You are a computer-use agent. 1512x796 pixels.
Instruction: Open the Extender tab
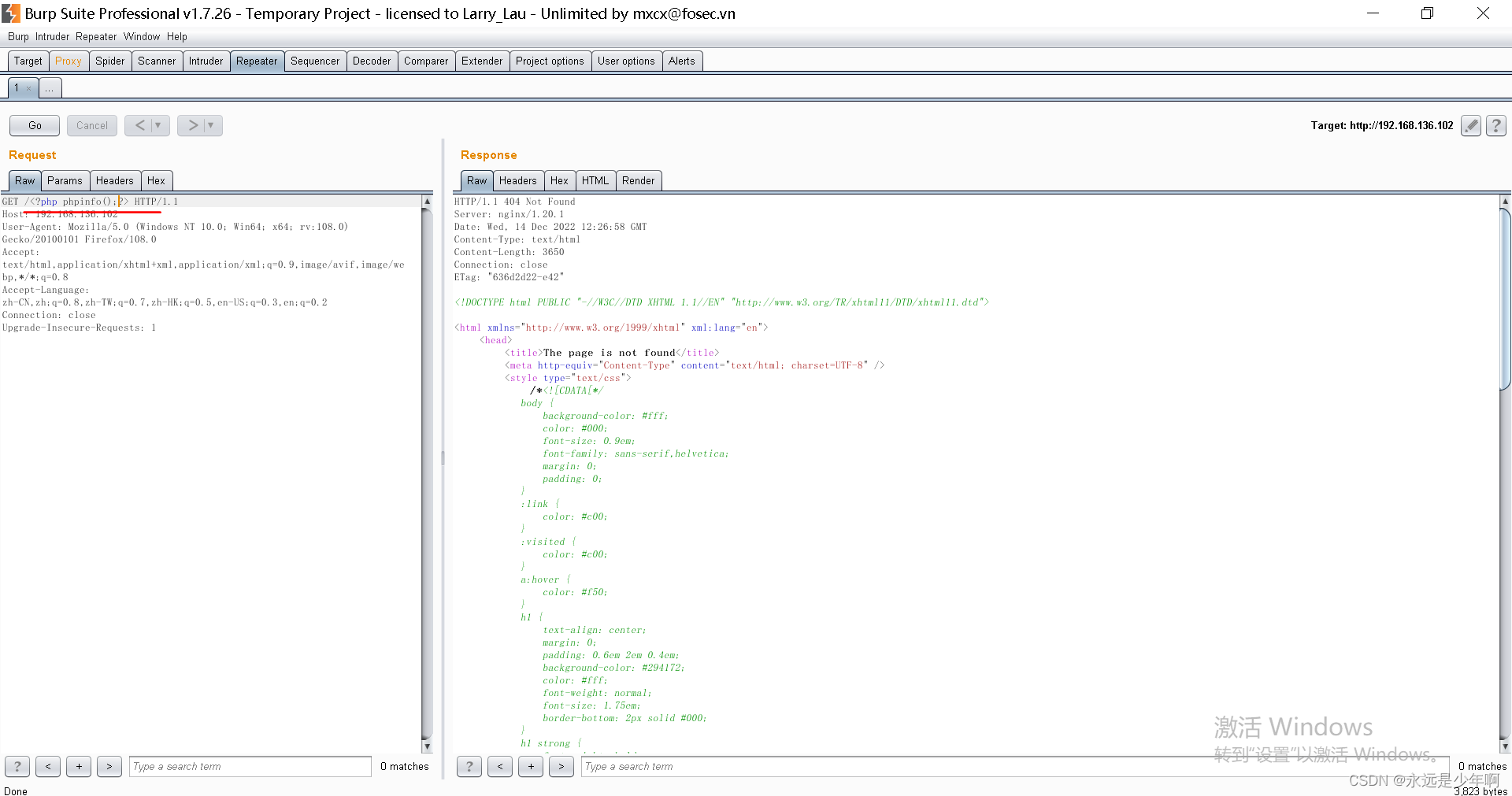pos(482,61)
